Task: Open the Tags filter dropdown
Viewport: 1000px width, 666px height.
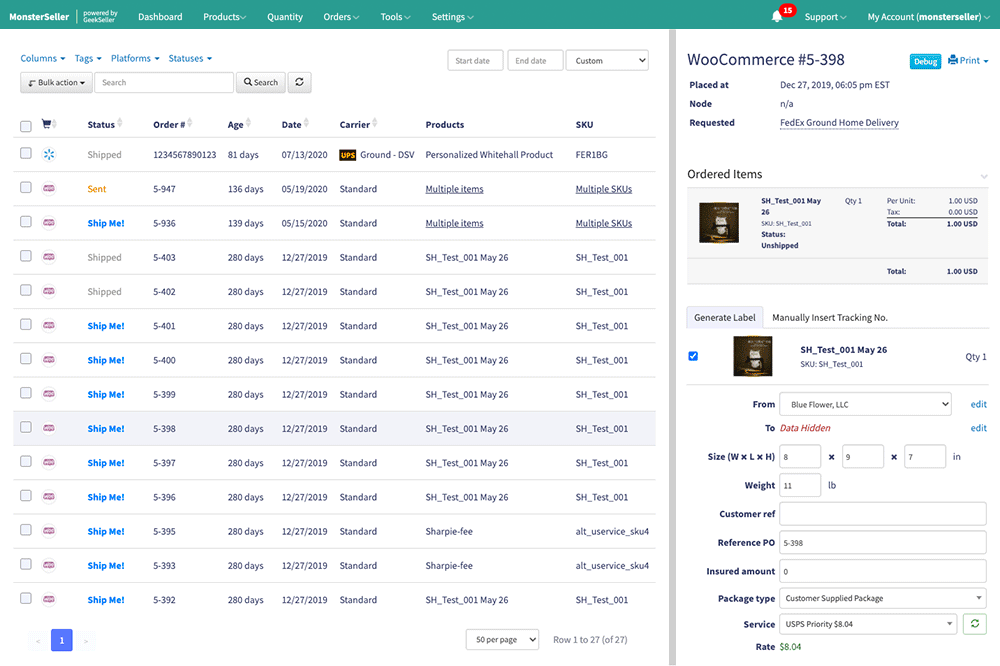Action: (88, 58)
